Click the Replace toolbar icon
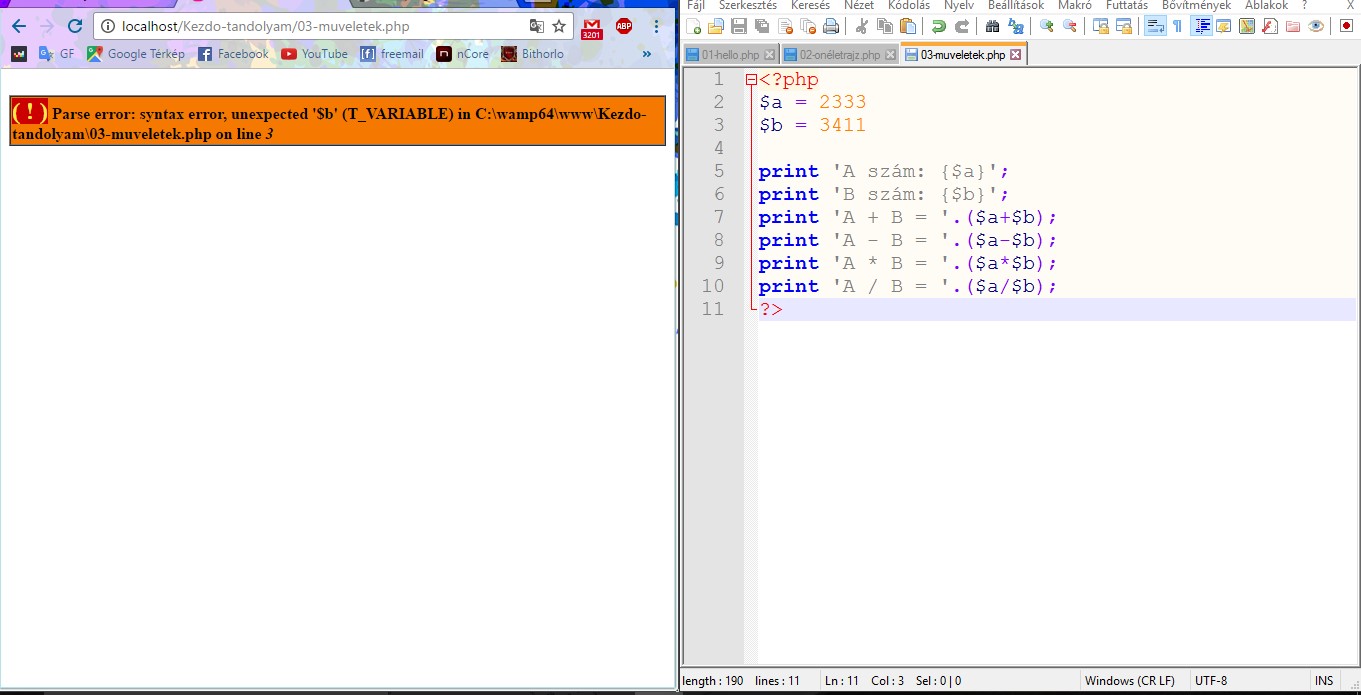This screenshot has height=695, width=1361. (1015, 26)
